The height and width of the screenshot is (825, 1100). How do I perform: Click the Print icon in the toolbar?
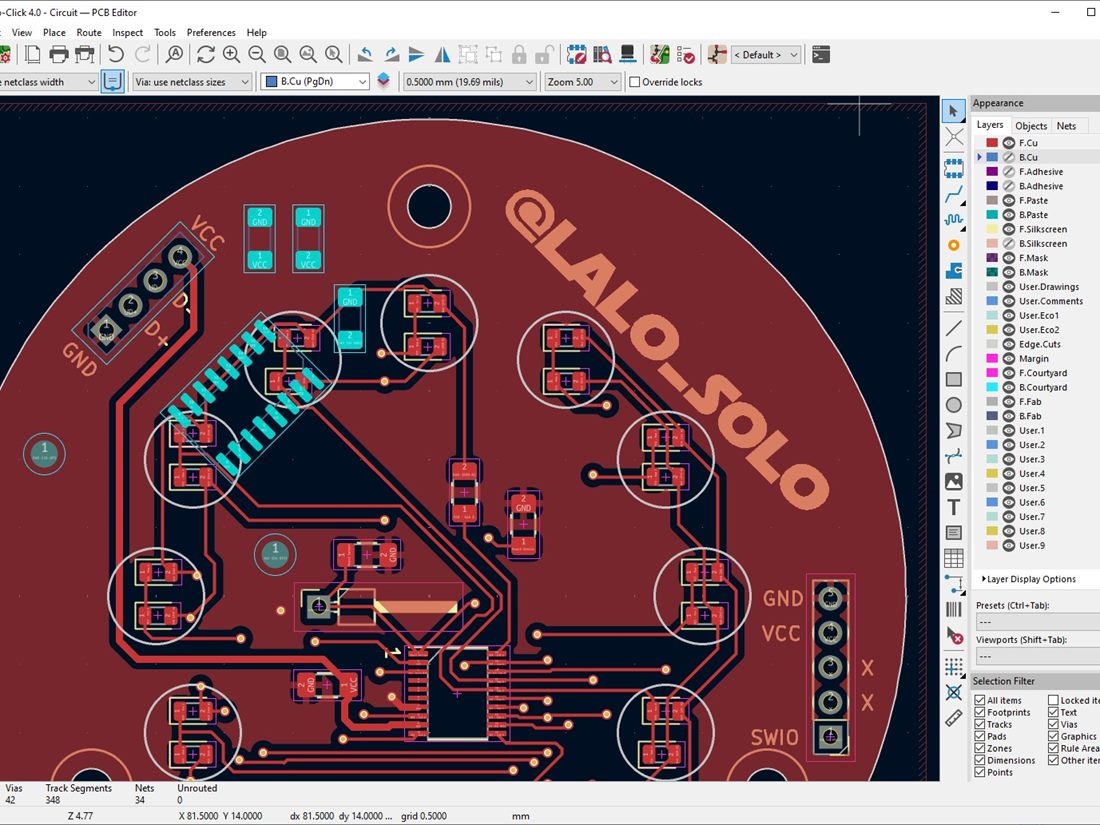click(x=59, y=55)
